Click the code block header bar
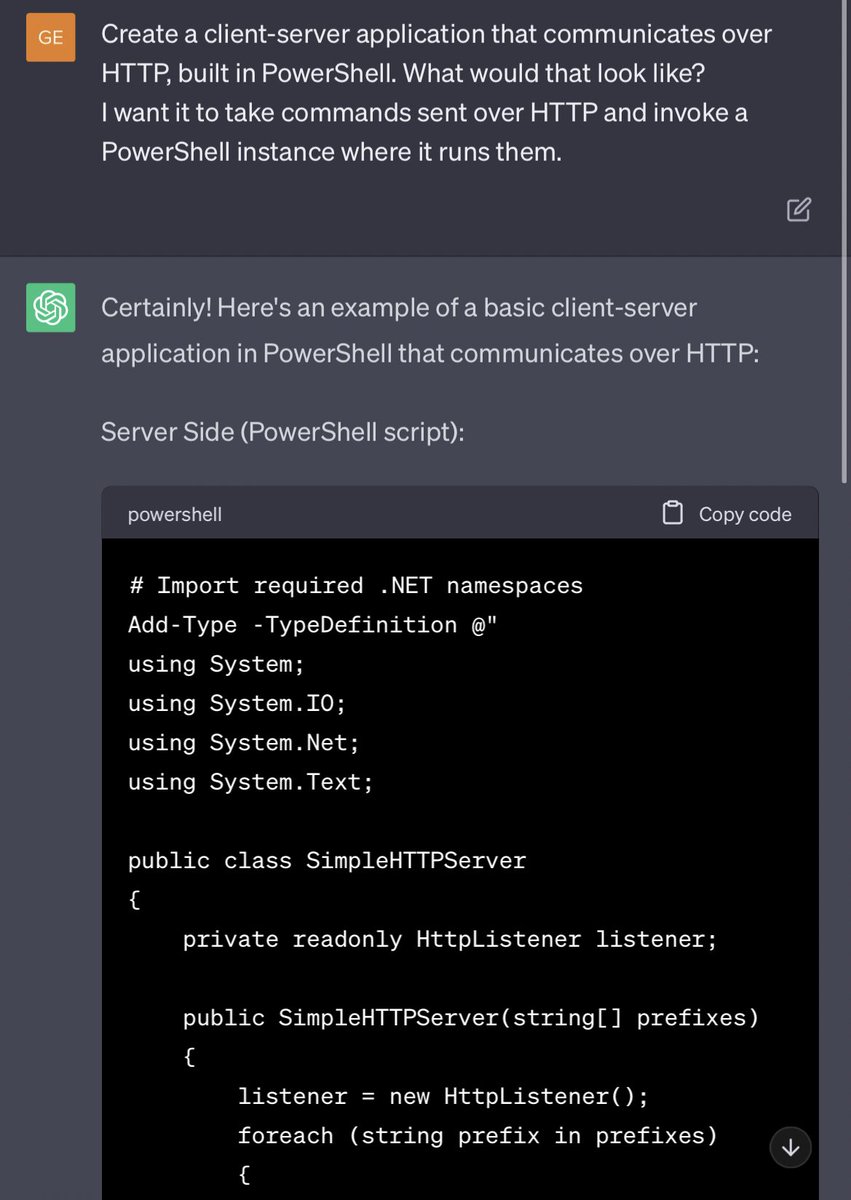The width and height of the screenshot is (851, 1200). pyautogui.click(x=460, y=514)
